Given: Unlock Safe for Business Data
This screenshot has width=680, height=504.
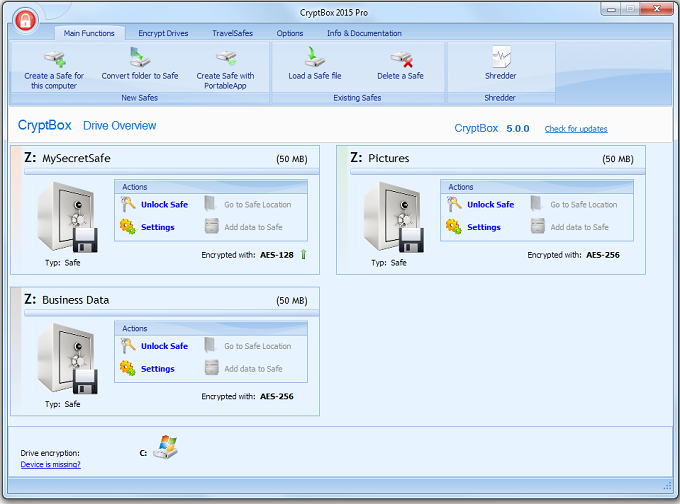Looking at the screenshot, I should point(164,346).
